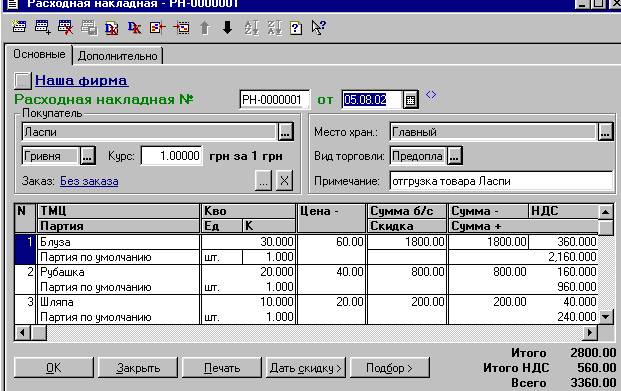The image size is (621, 391).
Task: Clear the order with the X button
Action: click(x=284, y=181)
